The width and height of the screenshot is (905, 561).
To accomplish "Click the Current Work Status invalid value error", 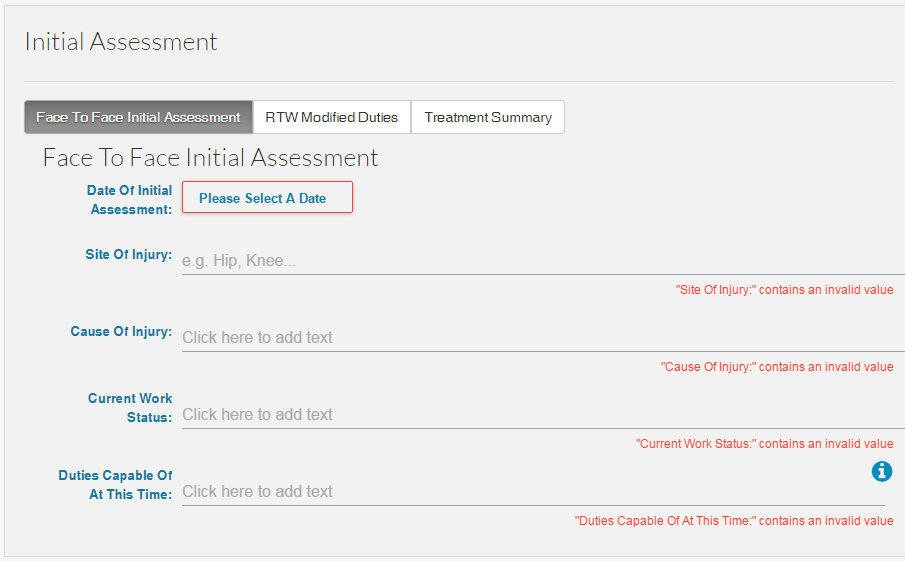I will pyautogui.click(x=764, y=444).
